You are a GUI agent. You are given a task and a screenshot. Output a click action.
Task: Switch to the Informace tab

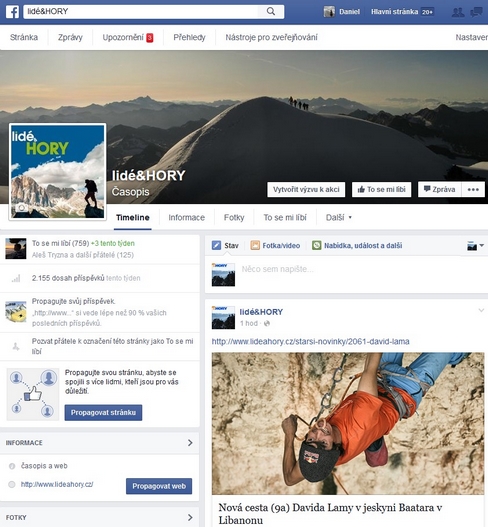click(x=187, y=217)
